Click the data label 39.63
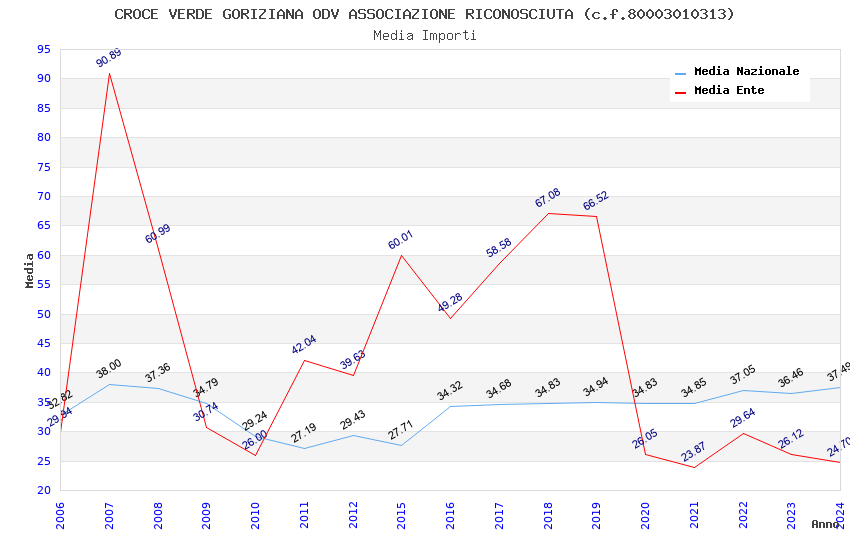The image size is (850, 550). [353, 359]
